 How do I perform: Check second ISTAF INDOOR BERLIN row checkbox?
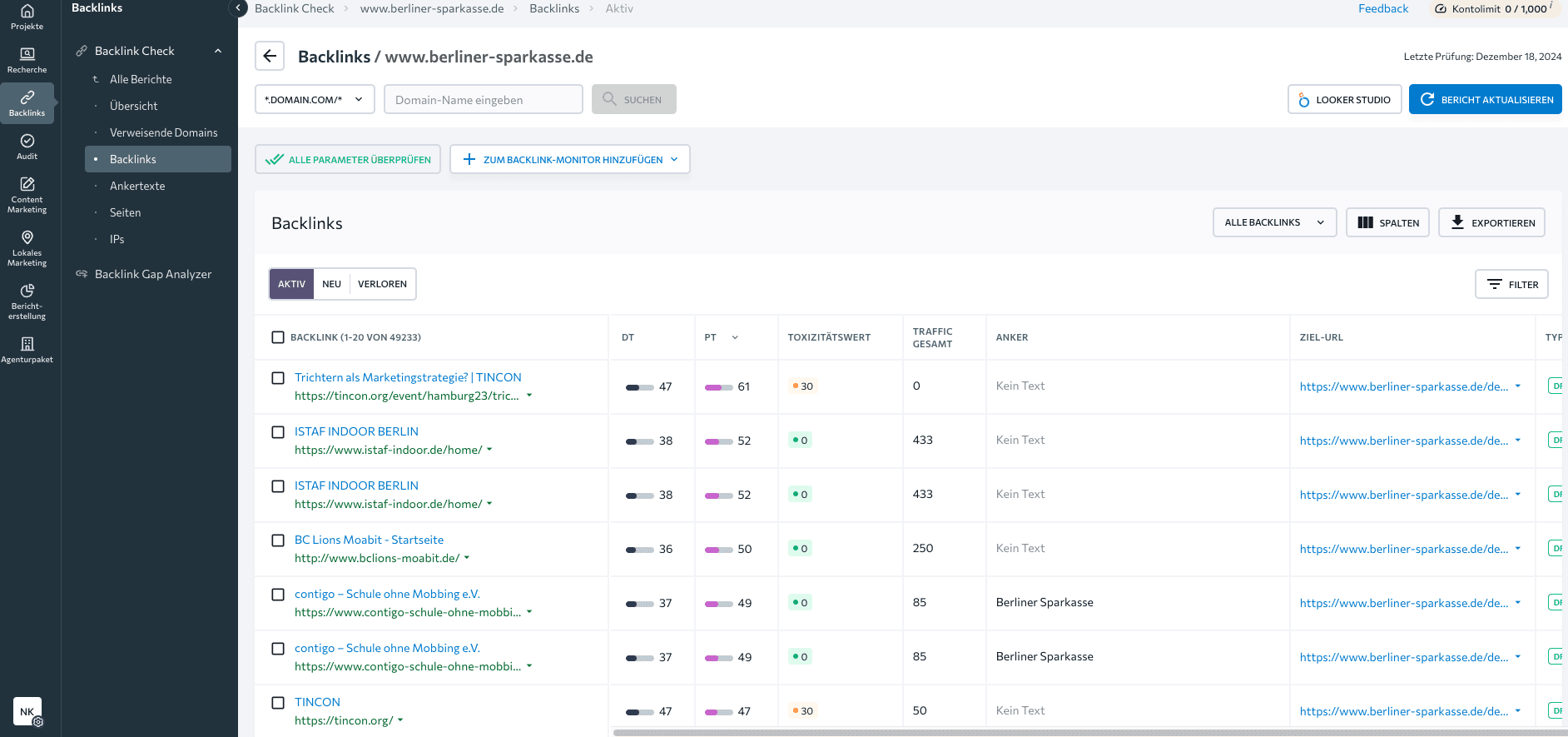click(278, 486)
